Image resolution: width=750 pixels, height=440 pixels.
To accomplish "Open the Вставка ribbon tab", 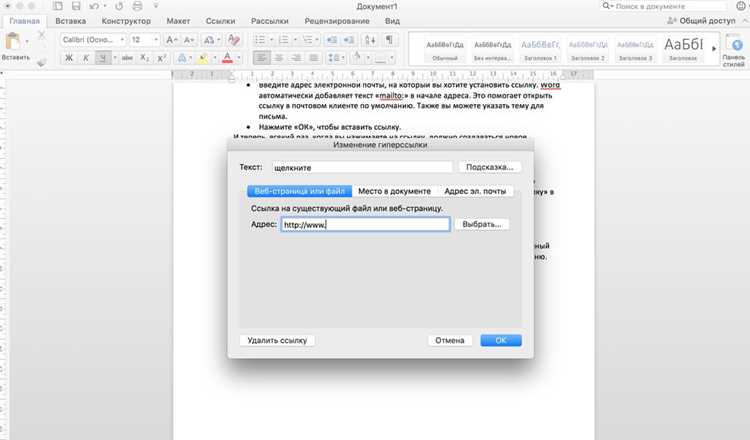I will [x=70, y=21].
